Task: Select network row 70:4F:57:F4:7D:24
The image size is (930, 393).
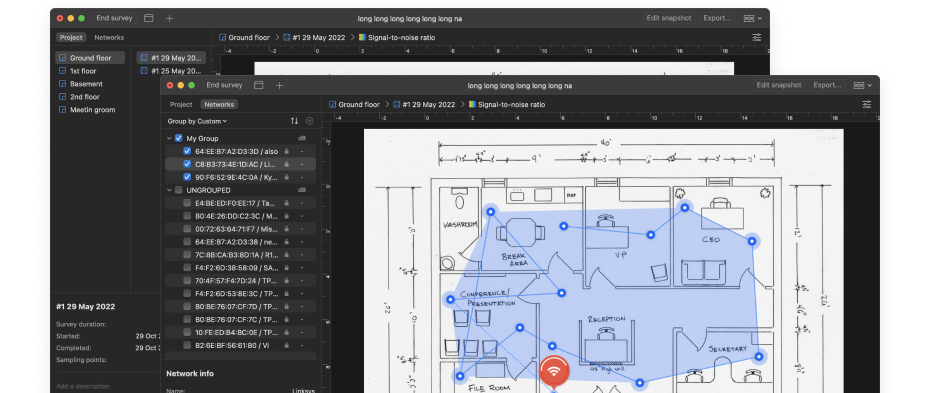Action: click(x=241, y=280)
